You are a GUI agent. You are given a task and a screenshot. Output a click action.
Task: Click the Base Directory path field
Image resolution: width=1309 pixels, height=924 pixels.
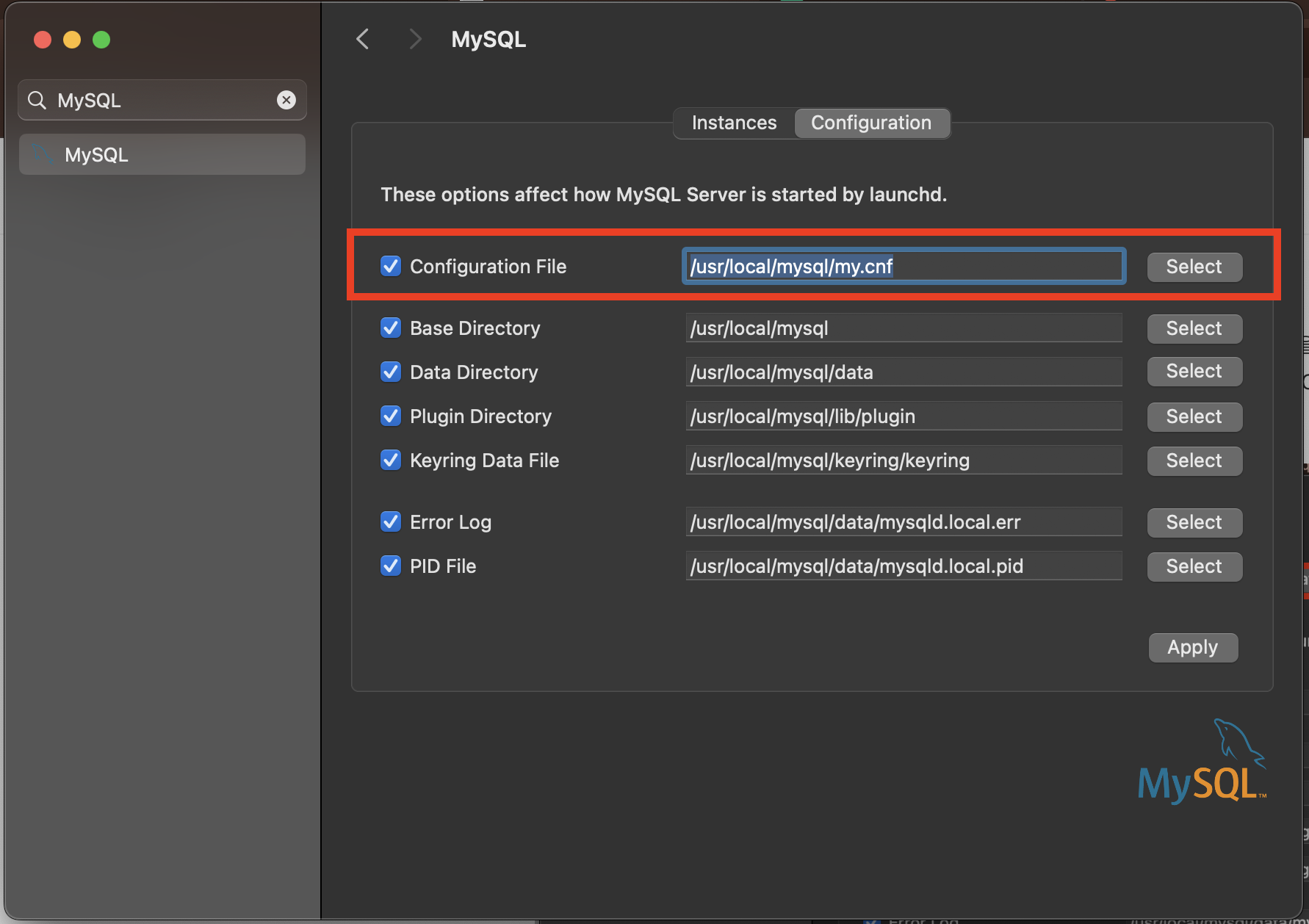tap(904, 328)
